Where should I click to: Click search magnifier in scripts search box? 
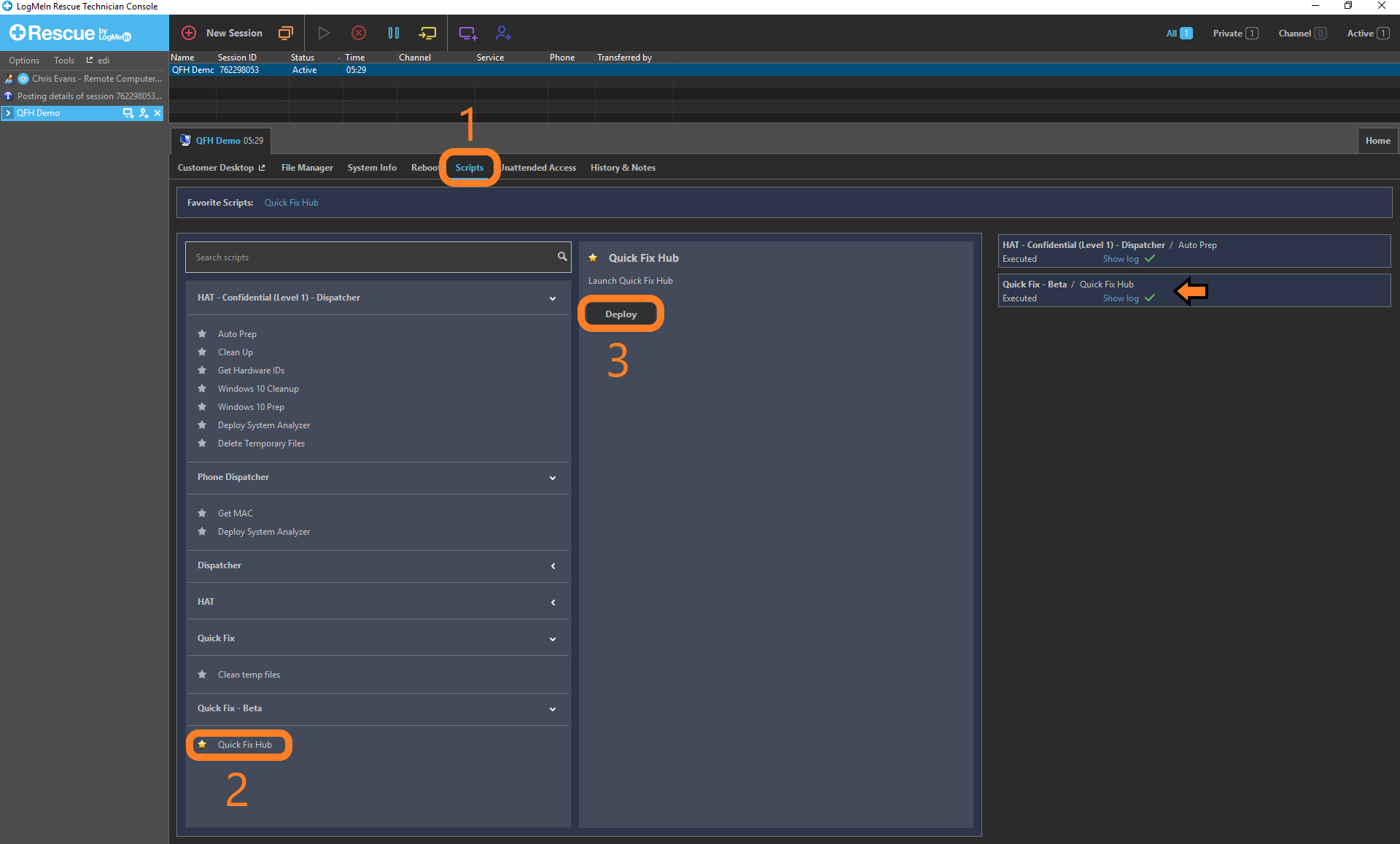pyautogui.click(x=562, y=257)
